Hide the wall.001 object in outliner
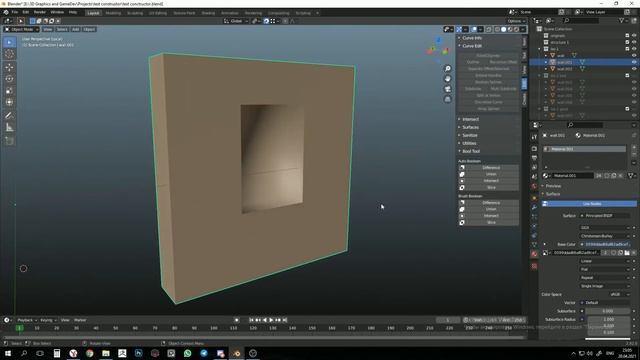 [x=634, y=62]
